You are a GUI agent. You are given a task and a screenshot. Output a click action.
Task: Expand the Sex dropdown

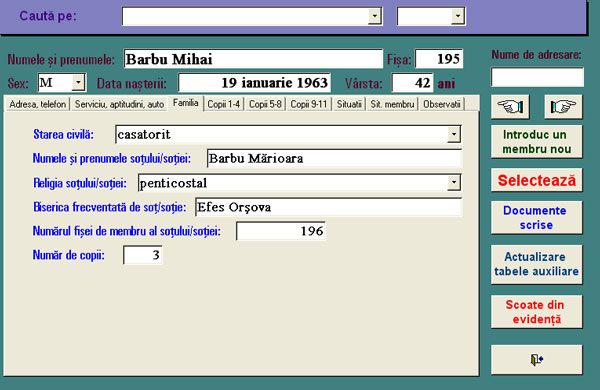point(78,82)
